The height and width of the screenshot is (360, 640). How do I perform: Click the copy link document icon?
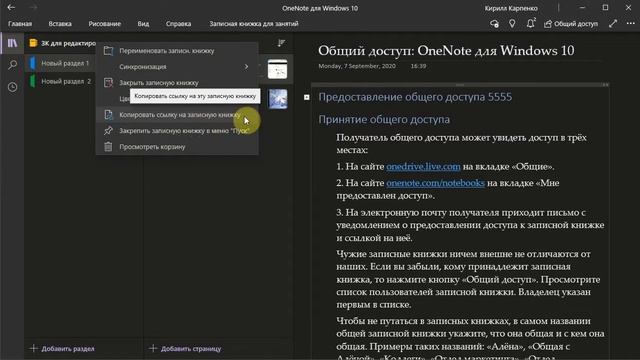[x=108, y=115]
